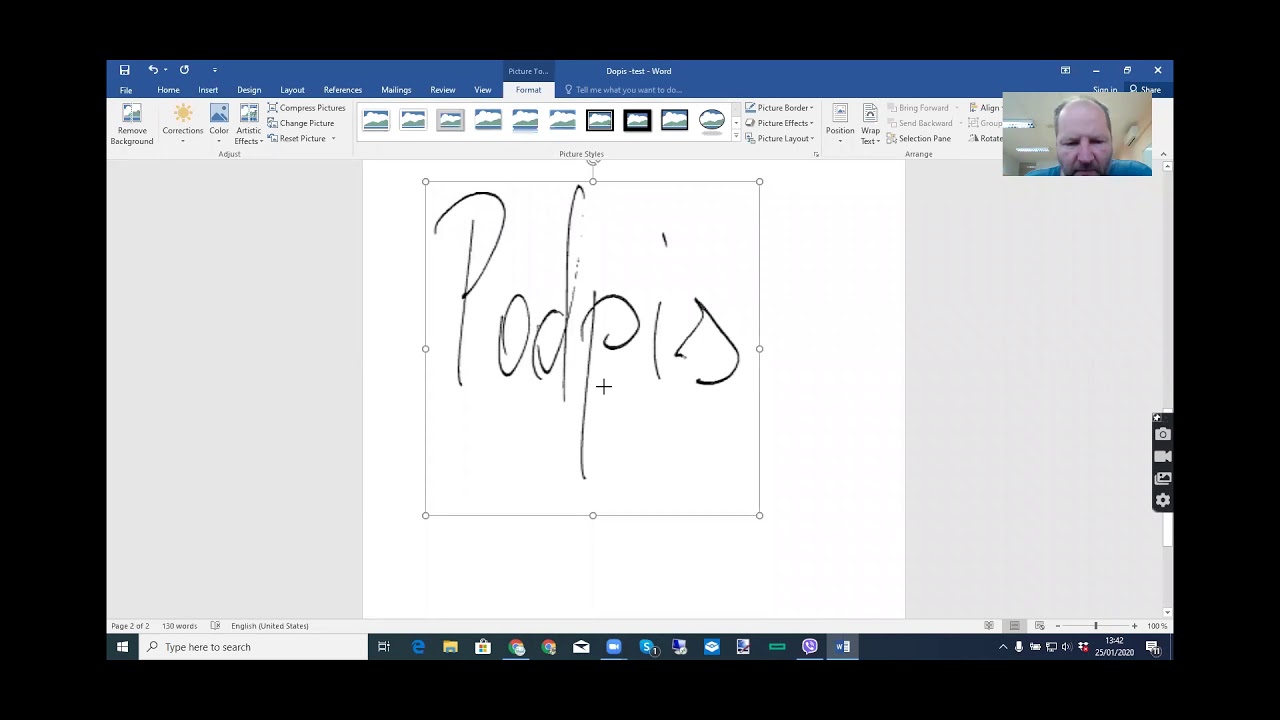This screenshot has height=720, width=1280.
Task: Click the Share button
Action: 1145,90
